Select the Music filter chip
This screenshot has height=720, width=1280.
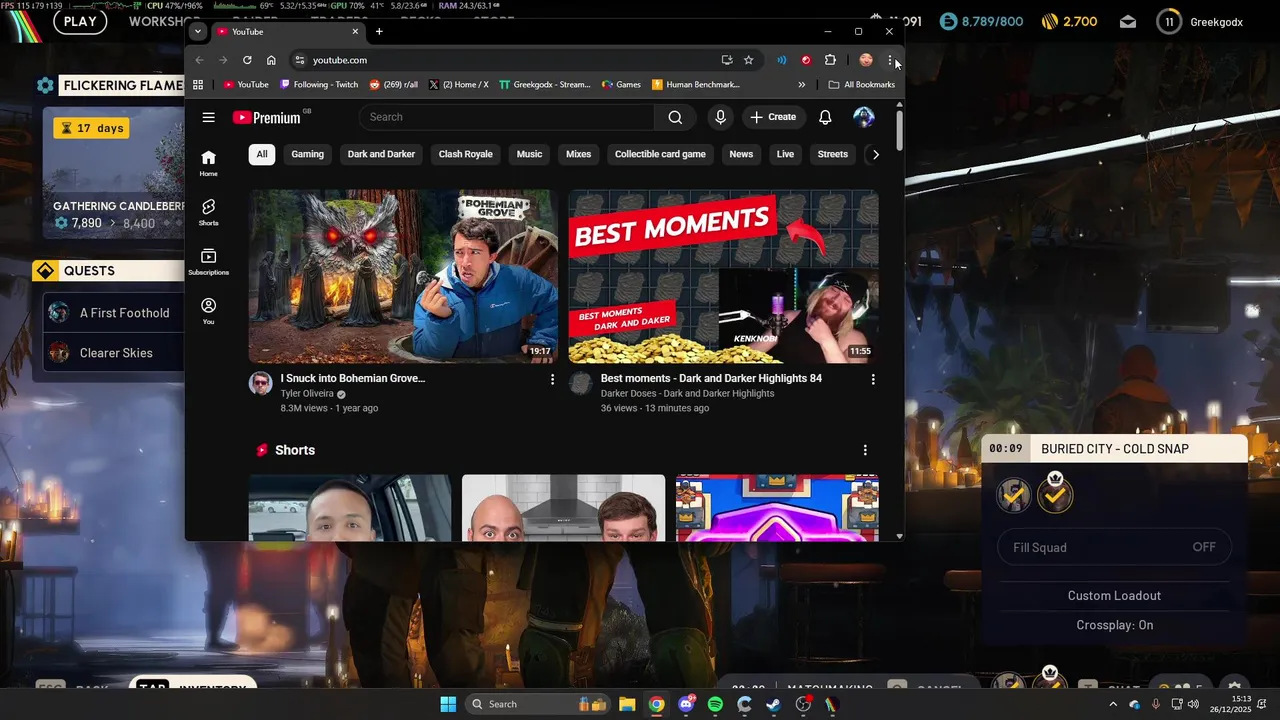coord(529,154)
